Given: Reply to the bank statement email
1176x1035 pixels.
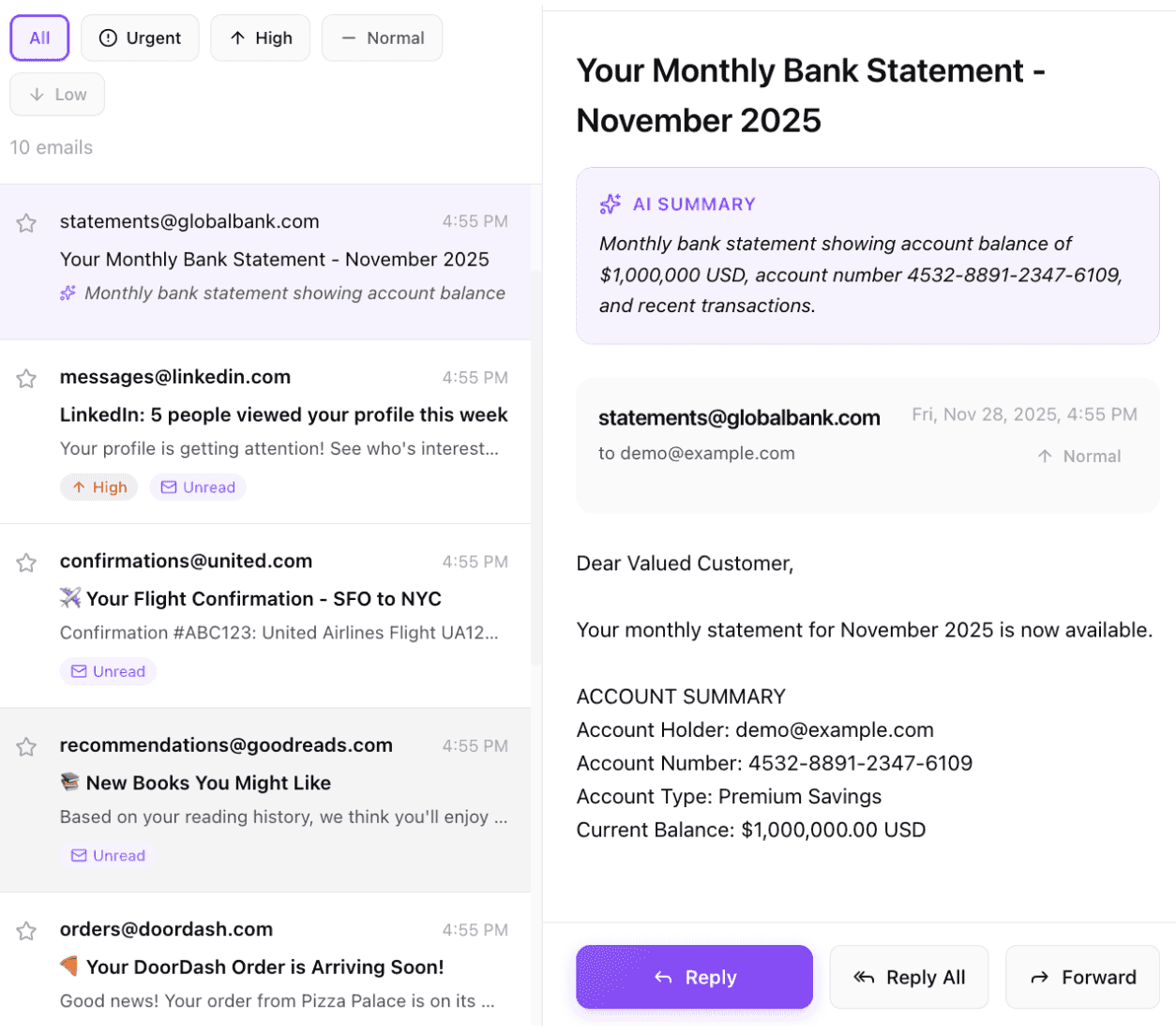Looking at the screenshot, I should [694, 977].
